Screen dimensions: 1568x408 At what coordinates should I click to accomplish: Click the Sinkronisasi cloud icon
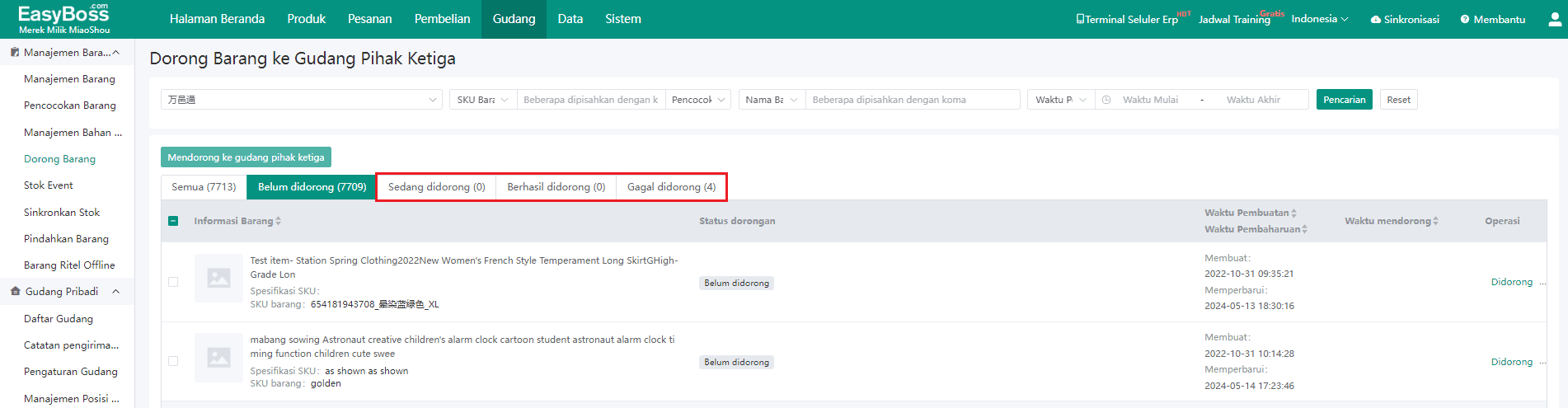pos(1375,20)
